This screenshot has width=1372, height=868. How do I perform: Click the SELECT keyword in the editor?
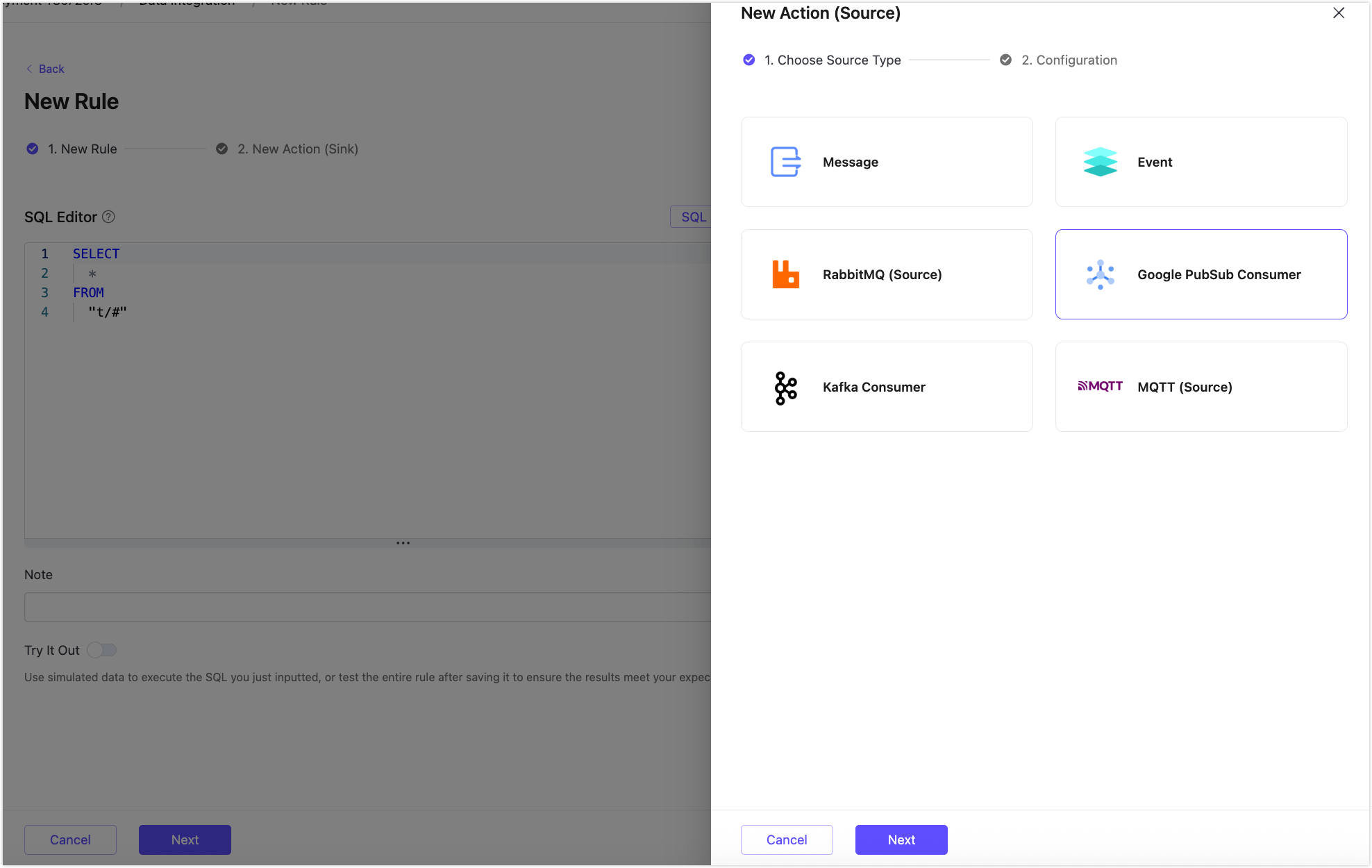(96, 253)
